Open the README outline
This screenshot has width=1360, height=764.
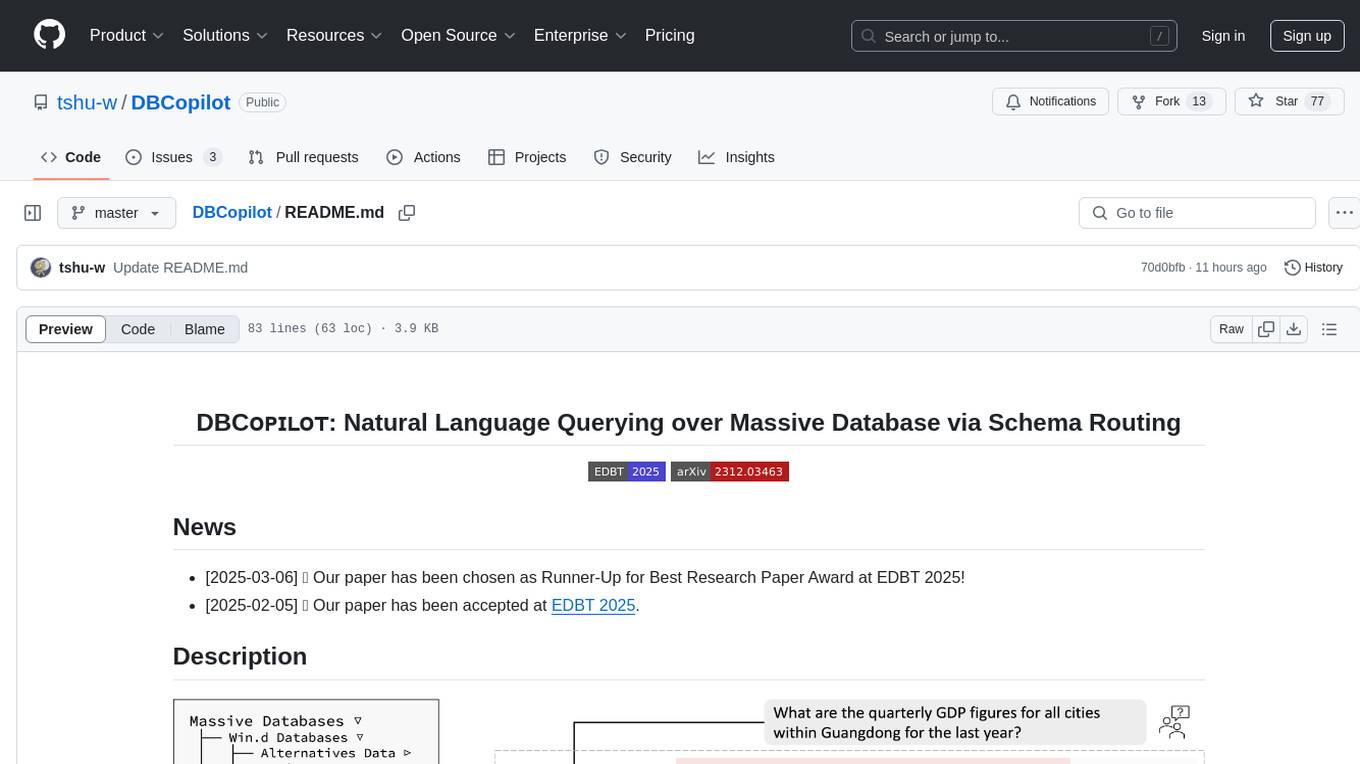1329,329
